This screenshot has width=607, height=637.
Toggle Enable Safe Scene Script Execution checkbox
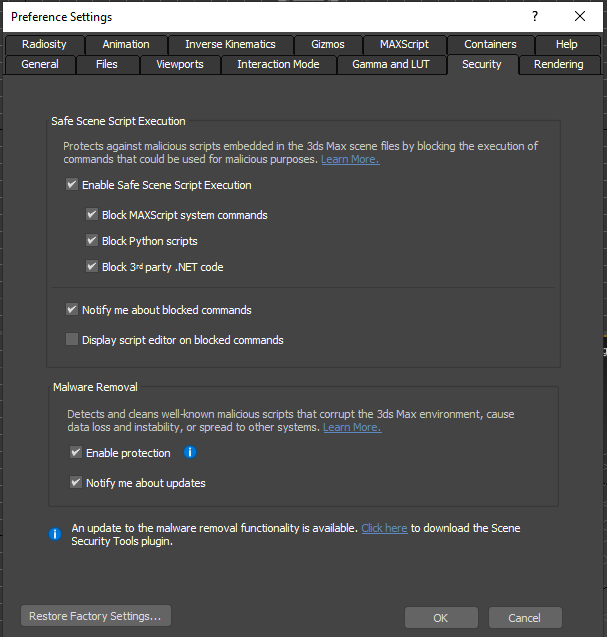tap(72, 185)
